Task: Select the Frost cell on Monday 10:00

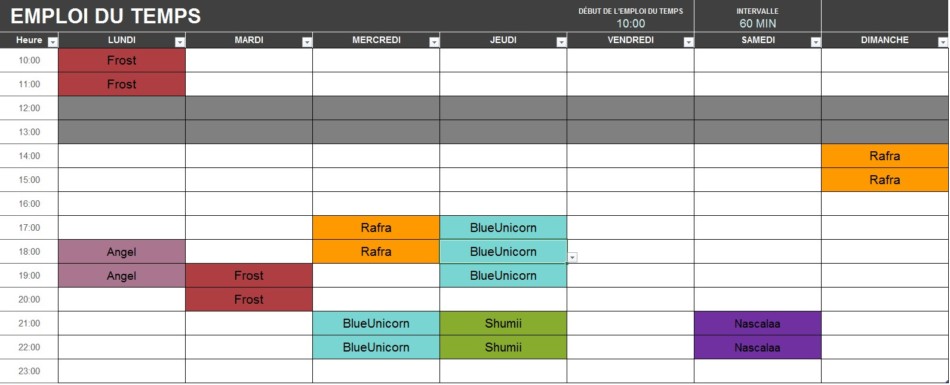Action: 122,60
